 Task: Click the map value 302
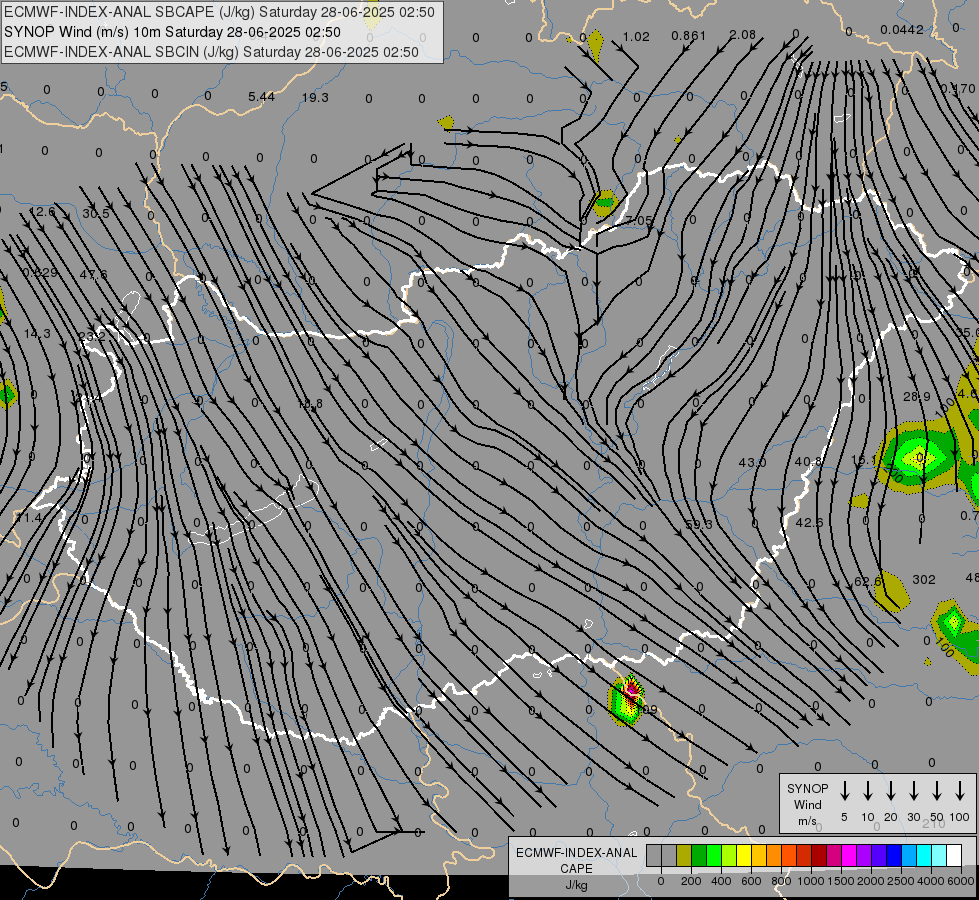(x=923, y=580)
